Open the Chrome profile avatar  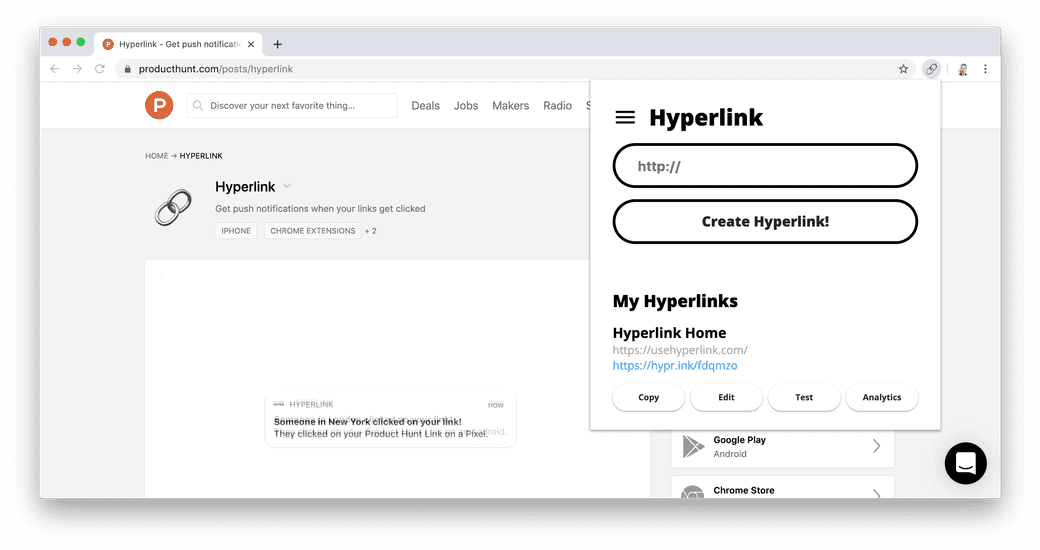tap(962, 69)
